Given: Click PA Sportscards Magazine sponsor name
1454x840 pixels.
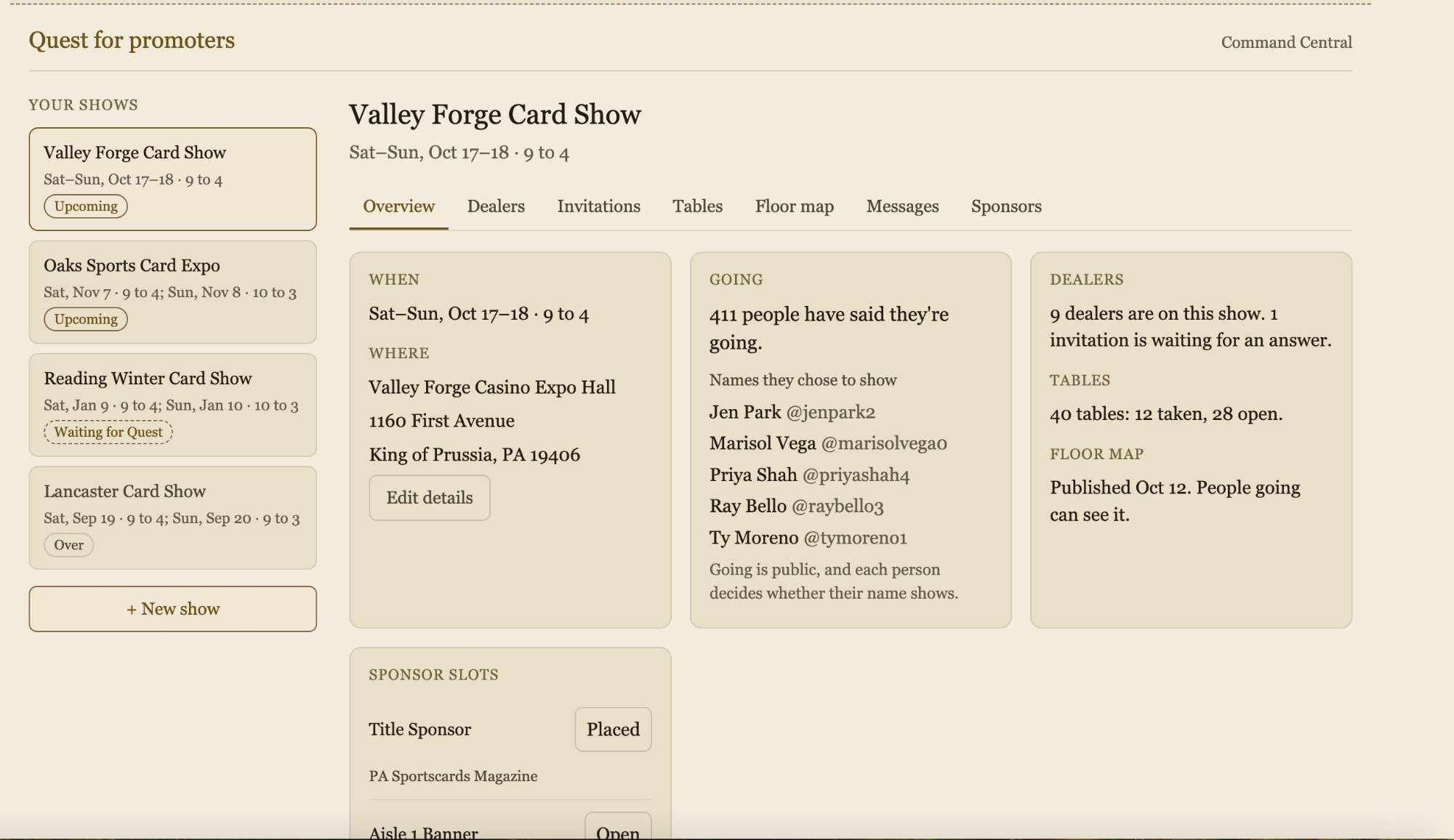Looking at the screenshot, I should point(453,776).
